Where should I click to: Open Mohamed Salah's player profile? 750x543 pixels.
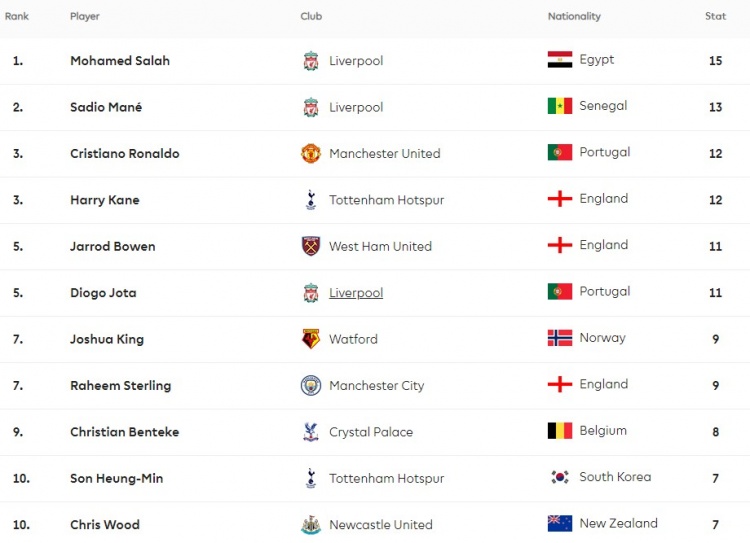click(120, 61)
